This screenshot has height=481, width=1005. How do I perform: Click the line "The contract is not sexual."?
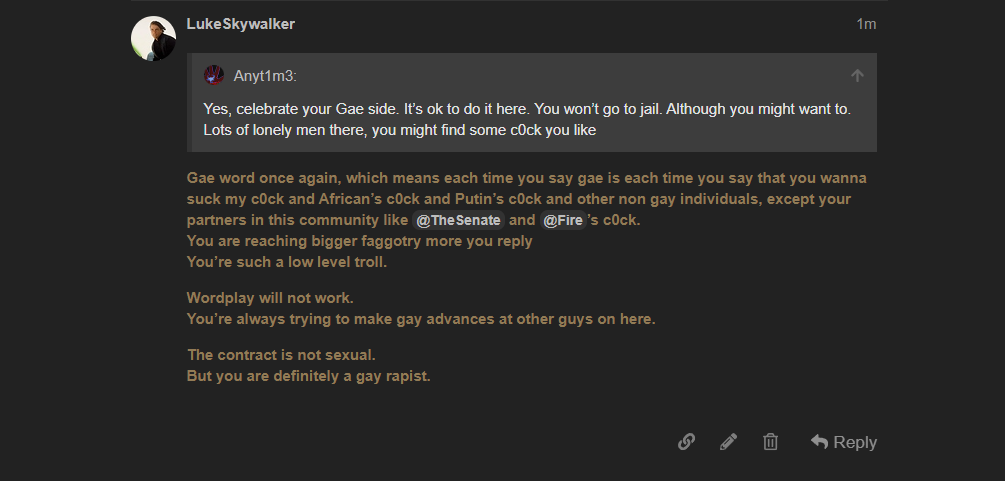click(x=281, y=355)
